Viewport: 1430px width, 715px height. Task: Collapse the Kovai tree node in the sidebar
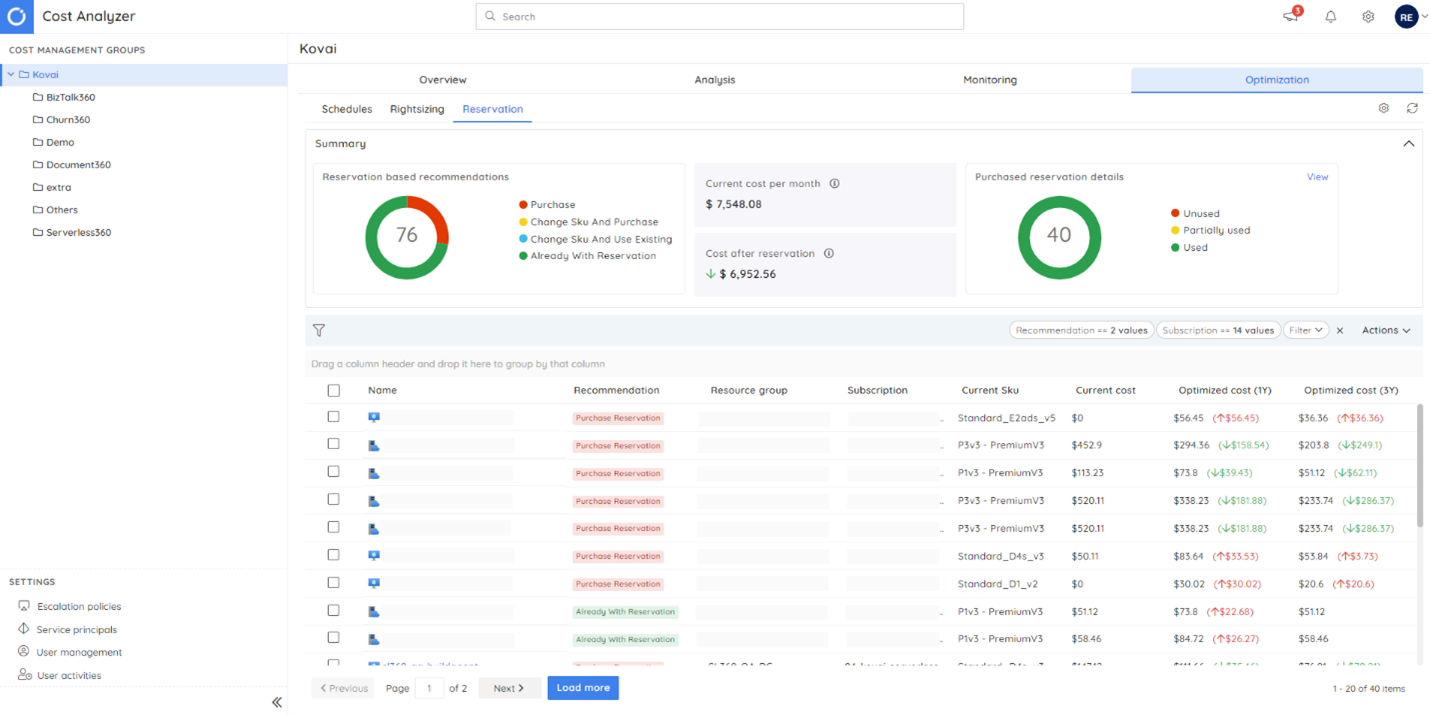pyautogui.click(x=9, y=74)
